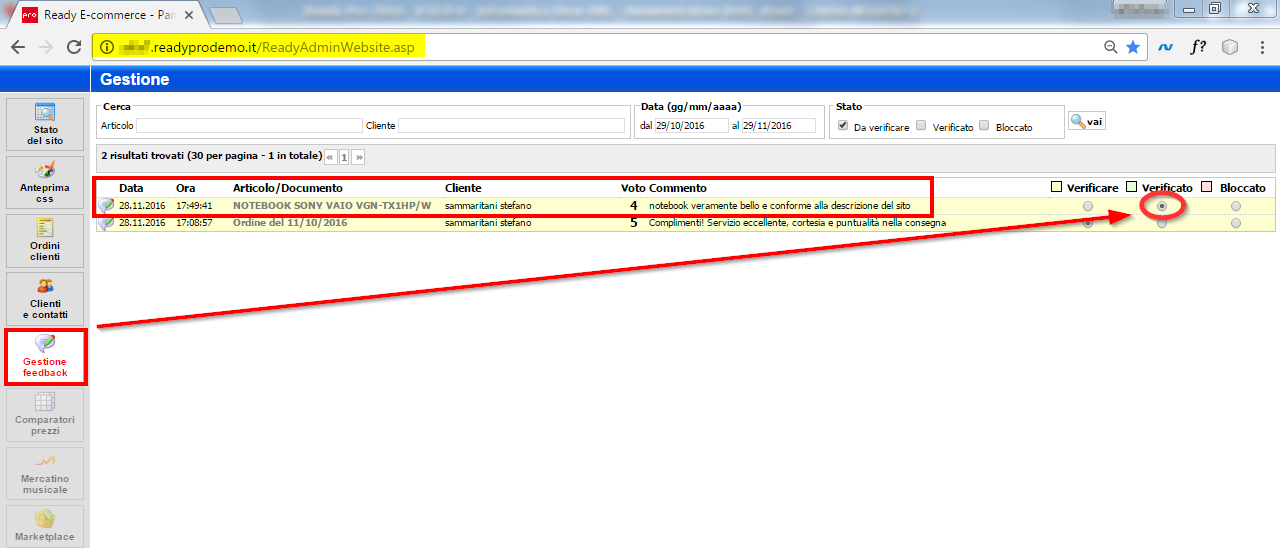Image resolution: width=1280 pixels, height=548 pixels.
Task: Go to Ordini clienti section
Action: 45,240
